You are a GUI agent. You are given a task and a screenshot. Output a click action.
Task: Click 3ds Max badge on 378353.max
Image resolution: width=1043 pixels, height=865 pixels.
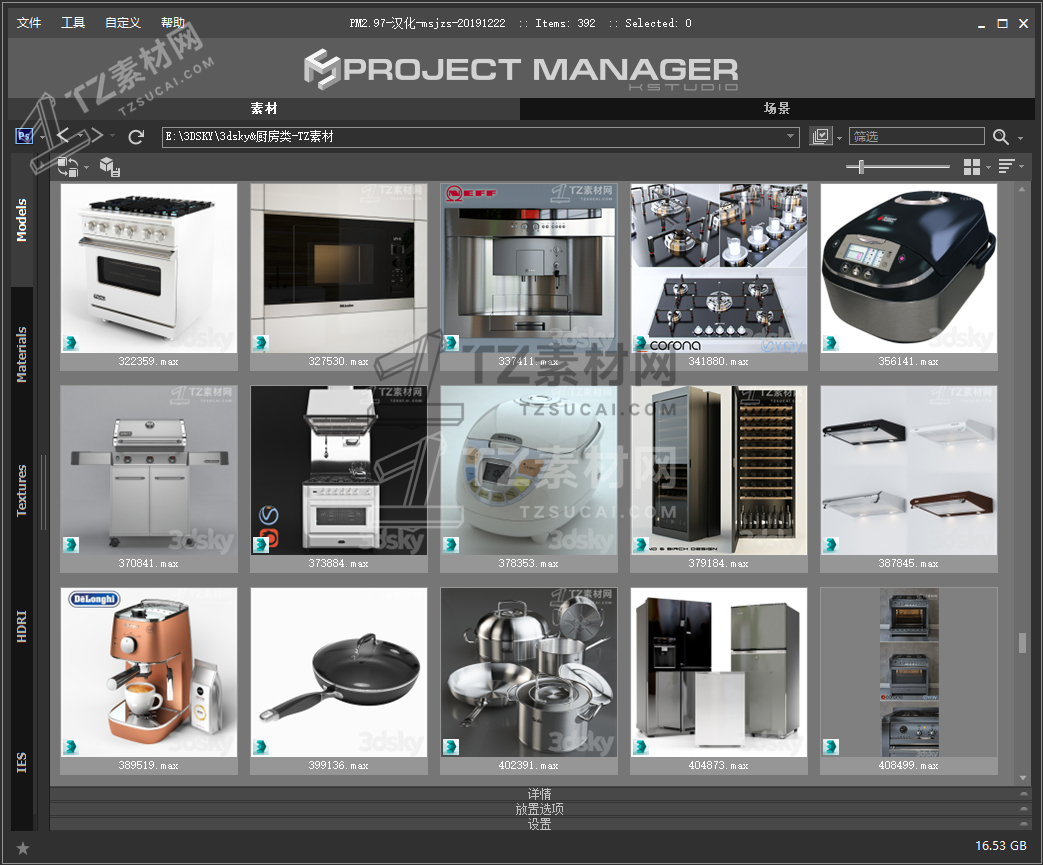point(451,545)
